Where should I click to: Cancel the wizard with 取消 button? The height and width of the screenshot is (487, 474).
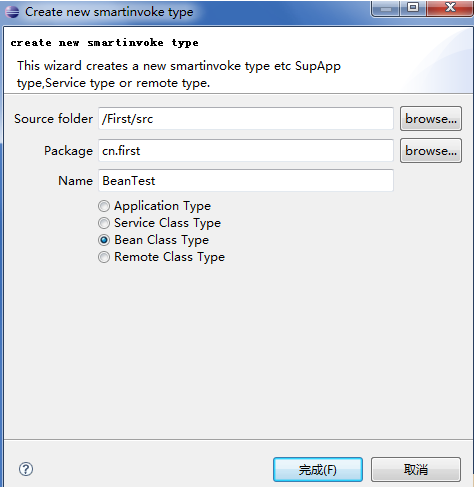point(416,469)
